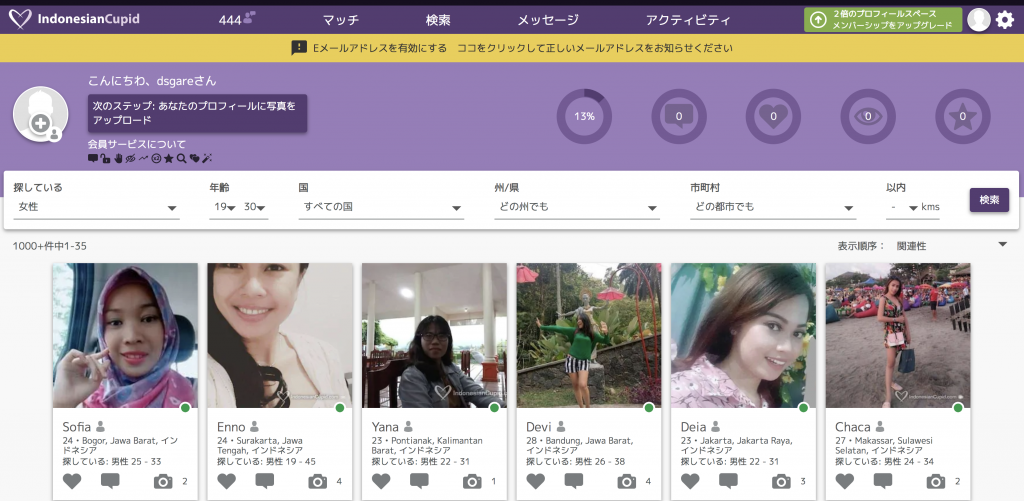Open the camera photos icon on Yana's card
This screenshot has width=1024, height=501.
(x=472, y=481)
